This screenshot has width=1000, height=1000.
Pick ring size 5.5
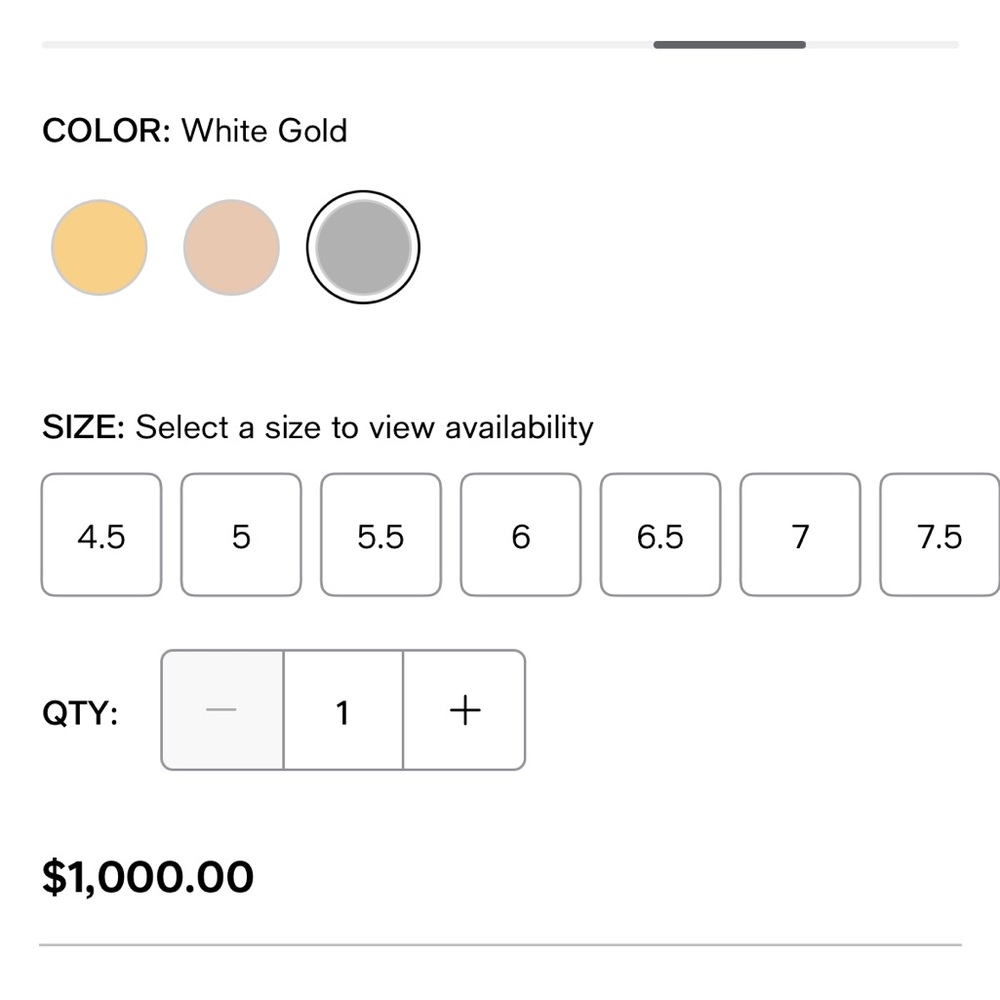(381, 536)
